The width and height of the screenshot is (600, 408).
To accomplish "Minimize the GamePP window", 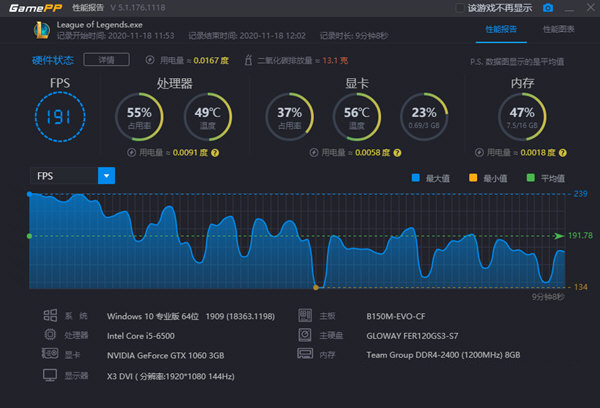I will [569, 8].
